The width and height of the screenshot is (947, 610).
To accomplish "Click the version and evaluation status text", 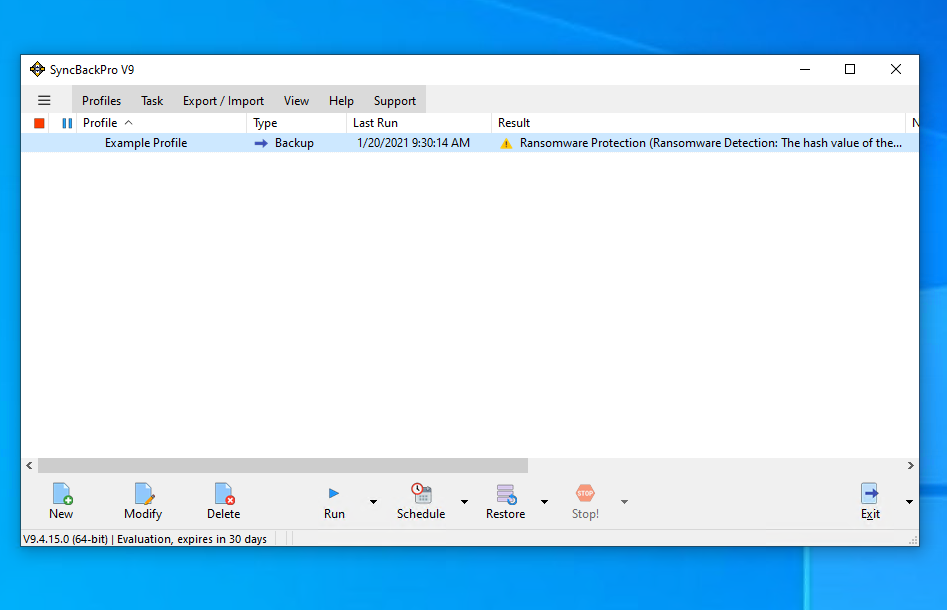I will 145,539.
